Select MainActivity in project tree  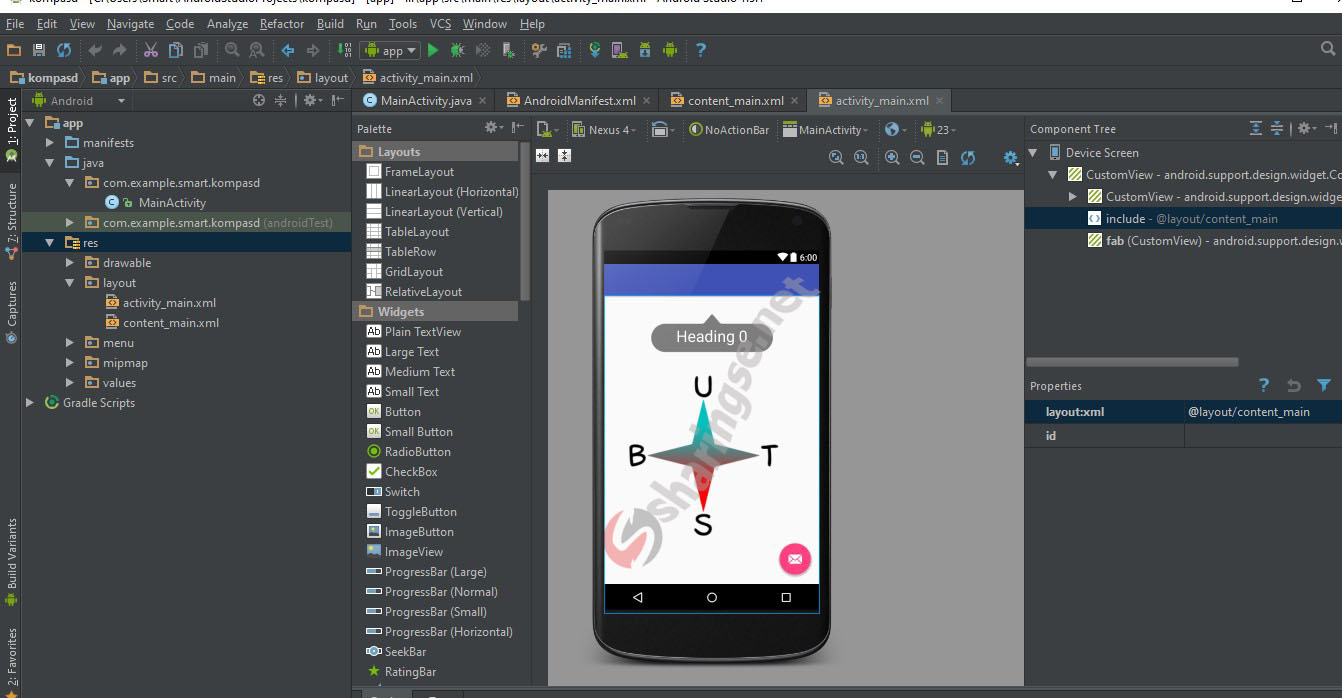click(x=172, y=203)
